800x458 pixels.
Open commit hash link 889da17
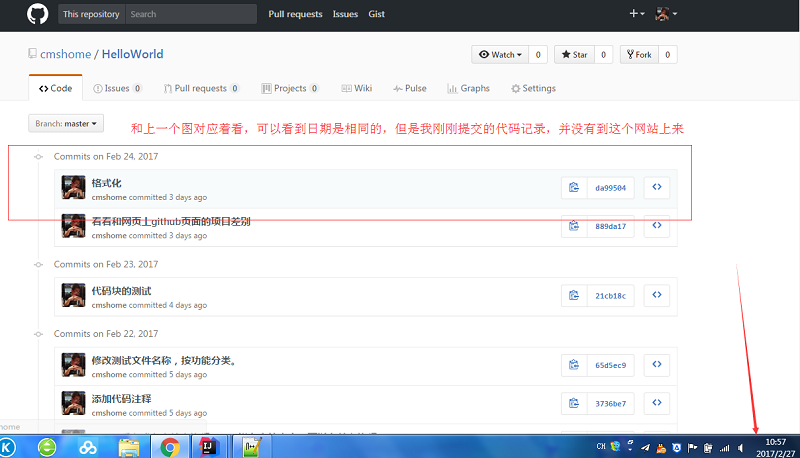point(610,226)
